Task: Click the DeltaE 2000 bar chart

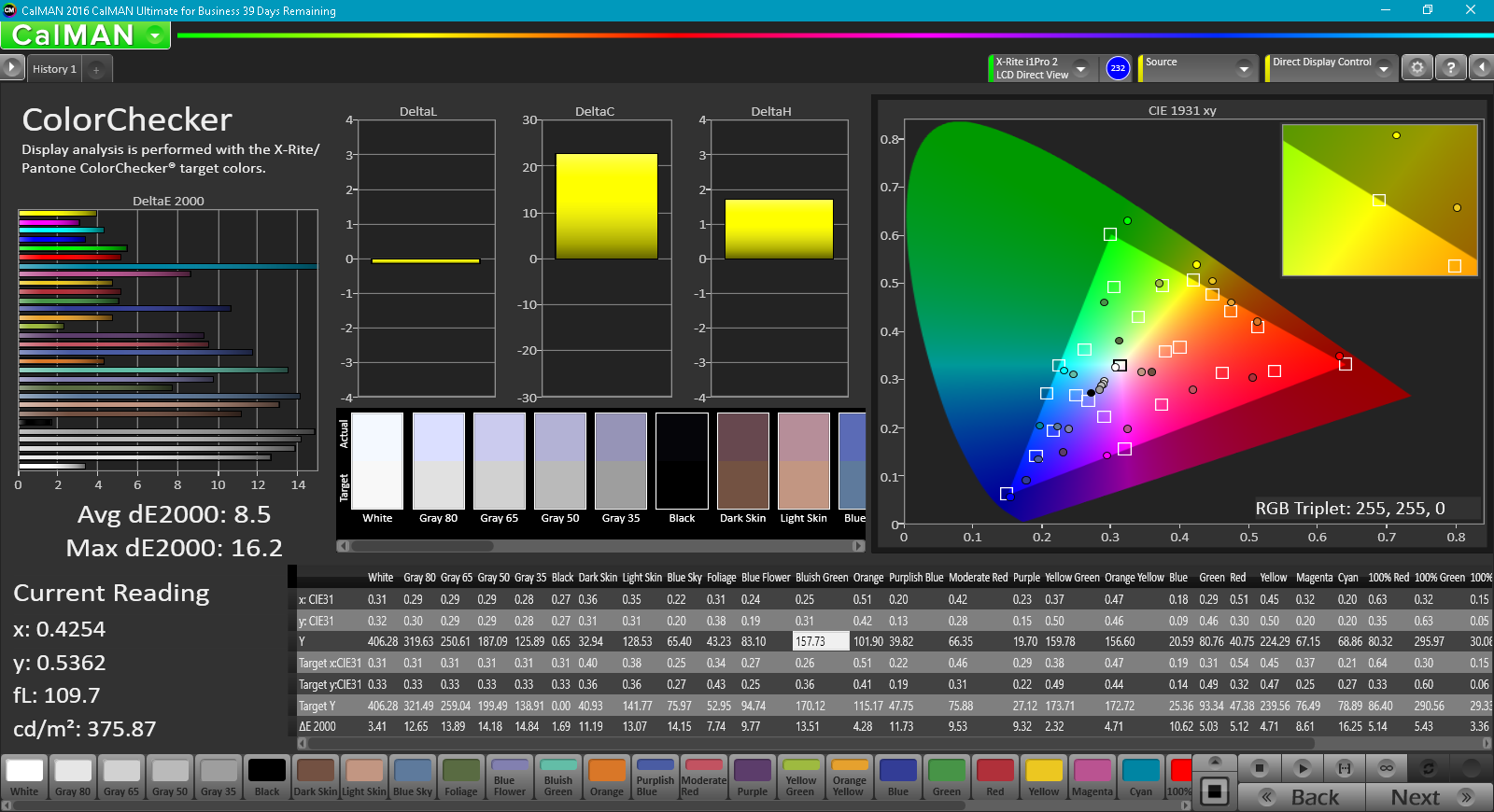Action: (x=168, y=341)
